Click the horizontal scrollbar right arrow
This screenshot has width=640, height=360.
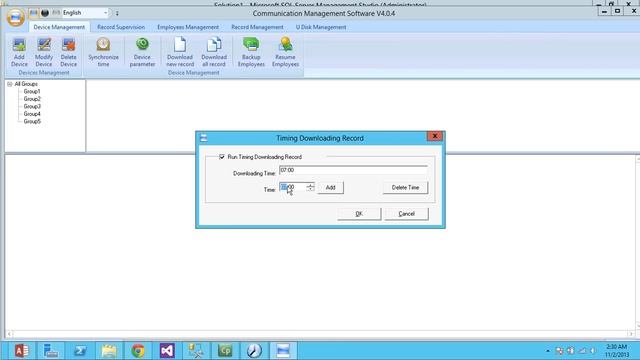(631, 334)
